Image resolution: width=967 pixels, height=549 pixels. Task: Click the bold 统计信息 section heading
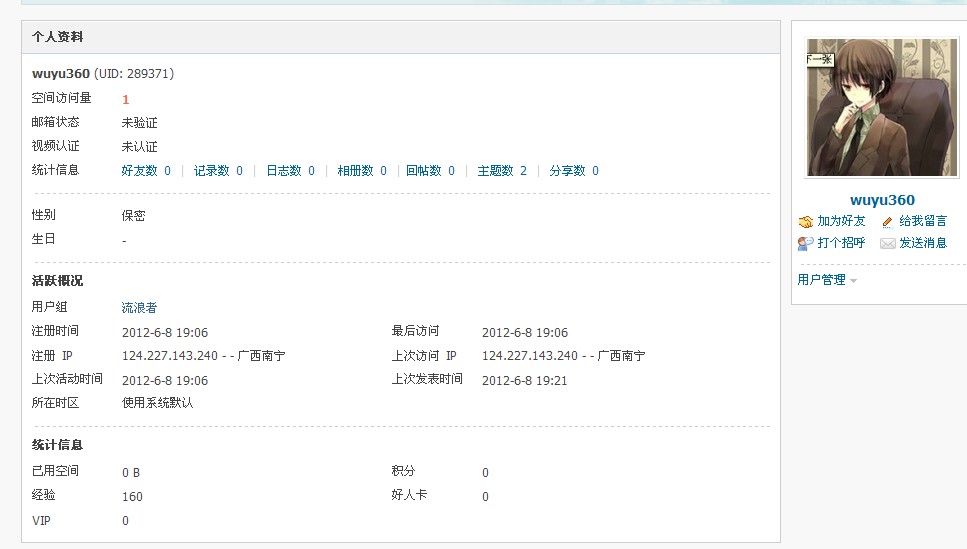(57, 445)
